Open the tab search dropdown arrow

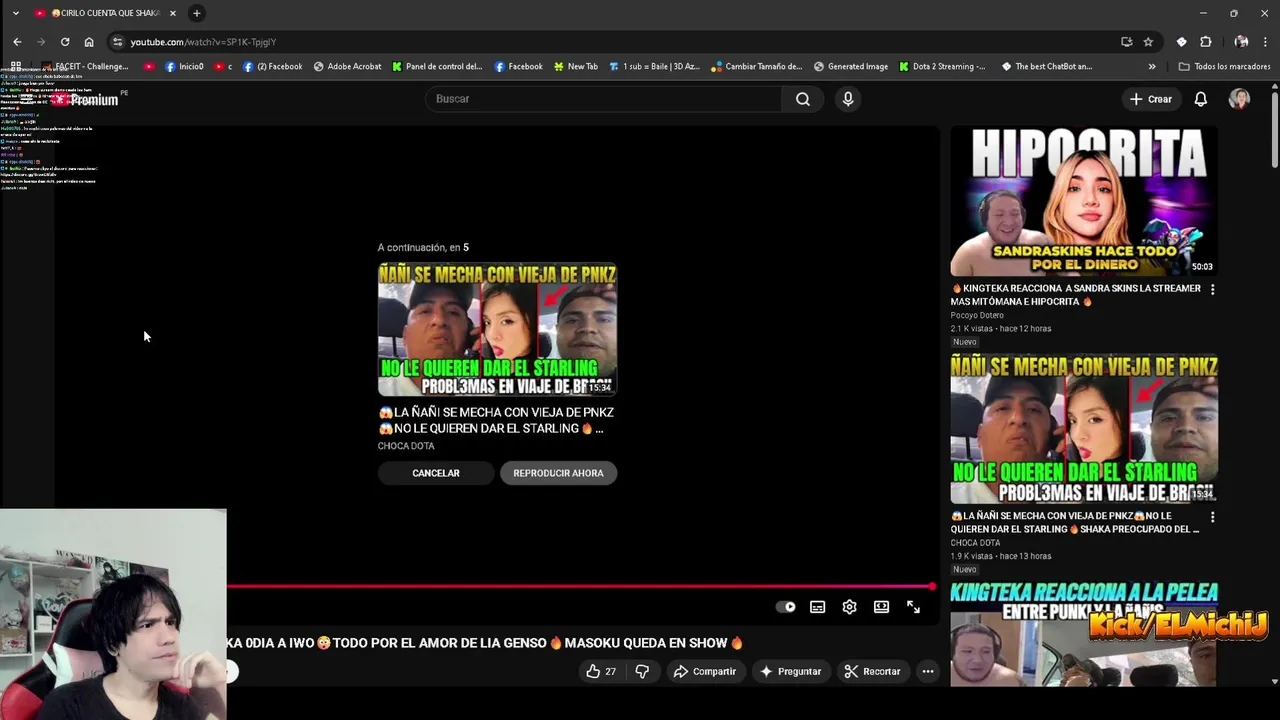[15, 13]
